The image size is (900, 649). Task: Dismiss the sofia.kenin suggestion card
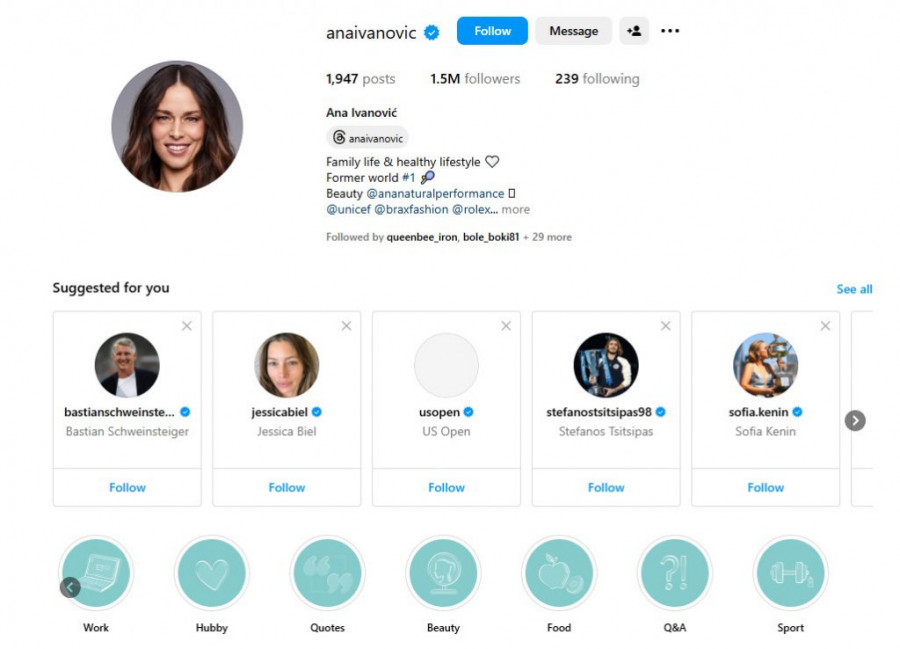(x=825, y=326)
